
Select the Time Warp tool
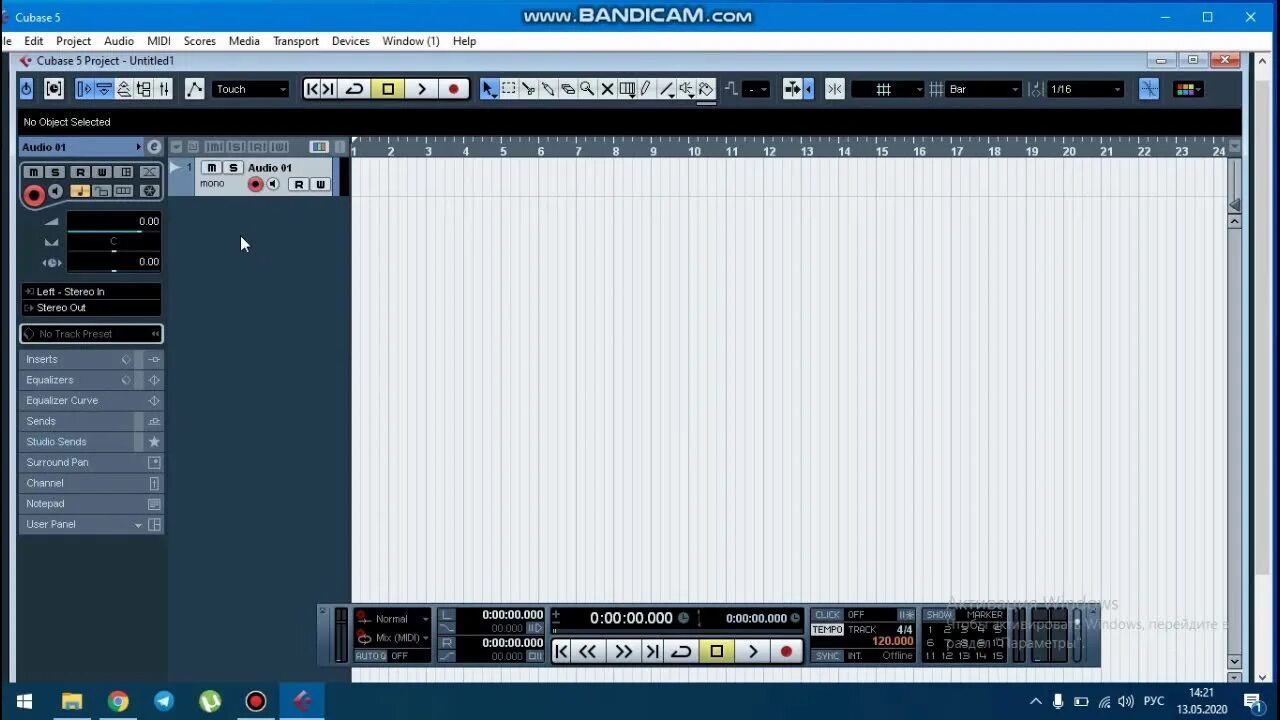point(627,89)
